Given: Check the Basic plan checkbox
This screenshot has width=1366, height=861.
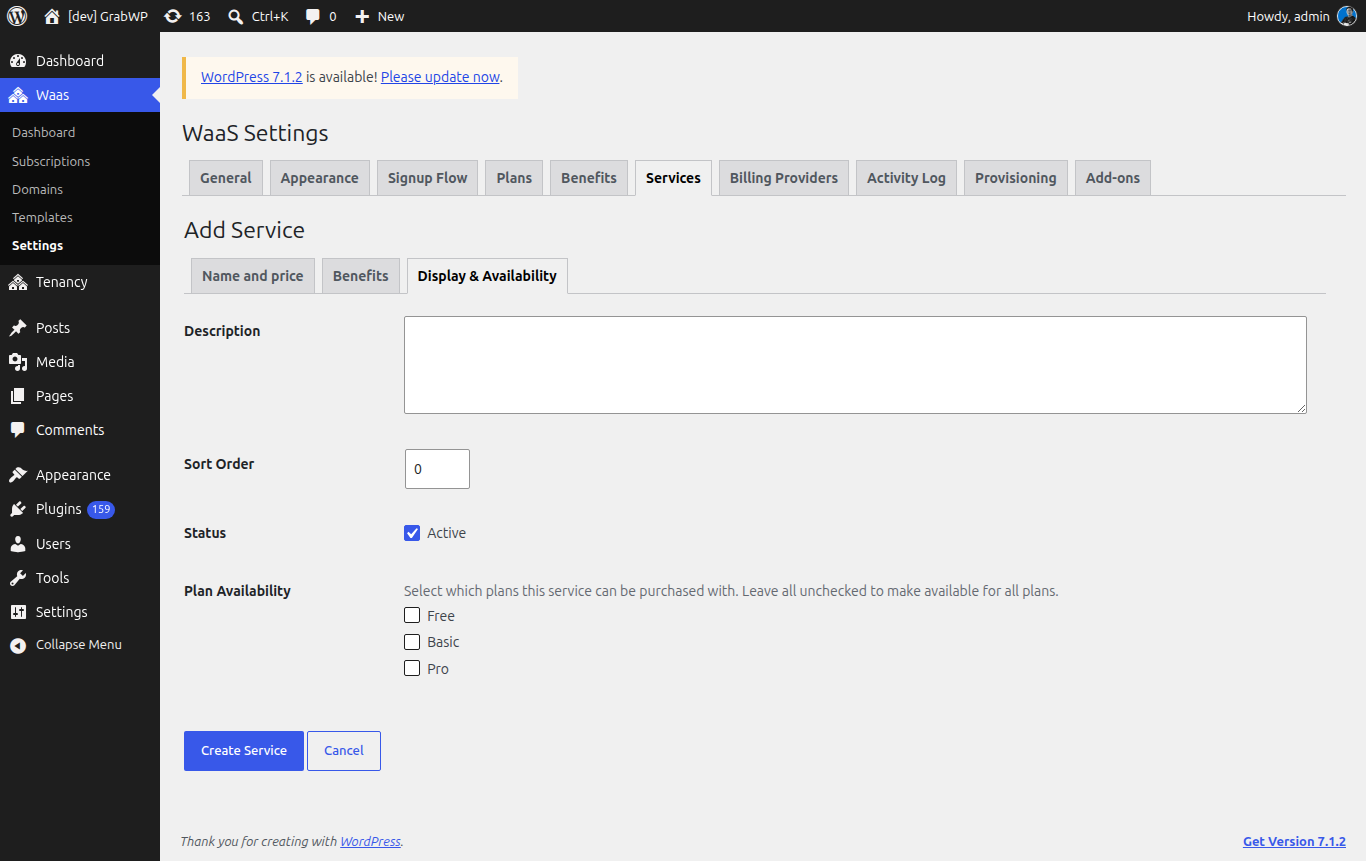Looking at the screenshot, I should 412,642.
